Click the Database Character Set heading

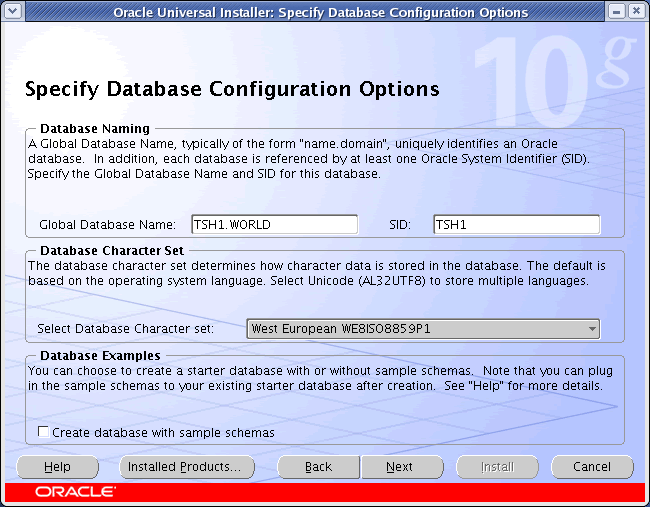pyautogui.click(x=112, y=251)
